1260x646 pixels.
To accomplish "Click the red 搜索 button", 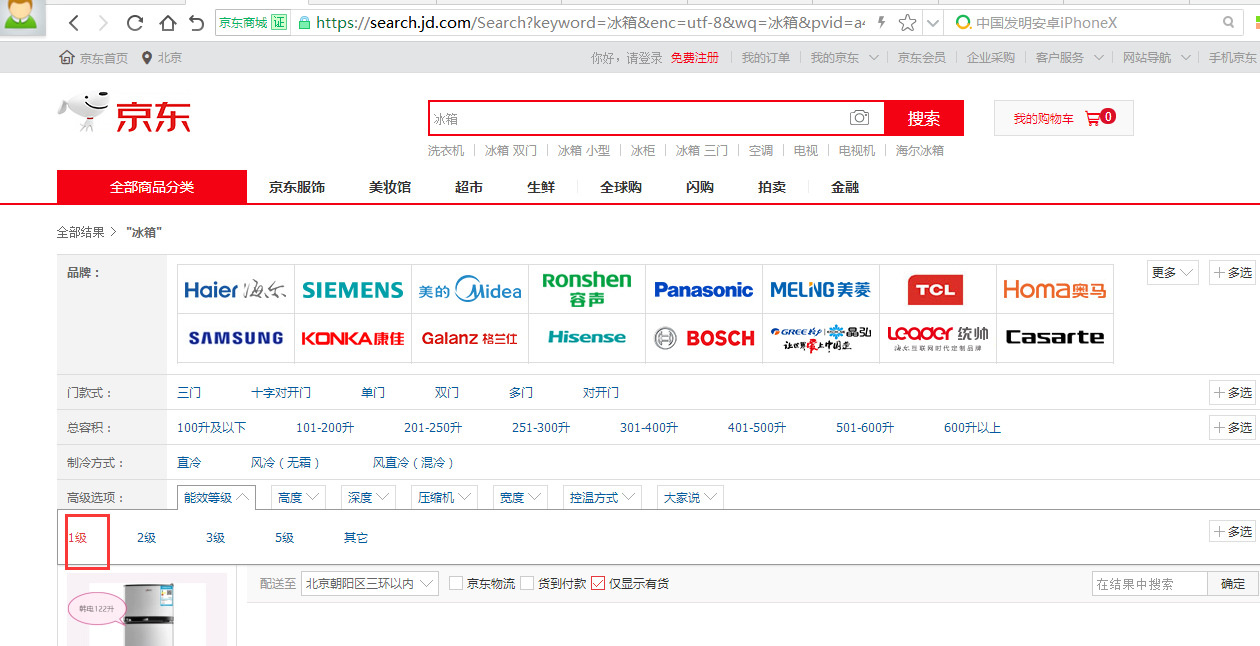I will (924, 118).
